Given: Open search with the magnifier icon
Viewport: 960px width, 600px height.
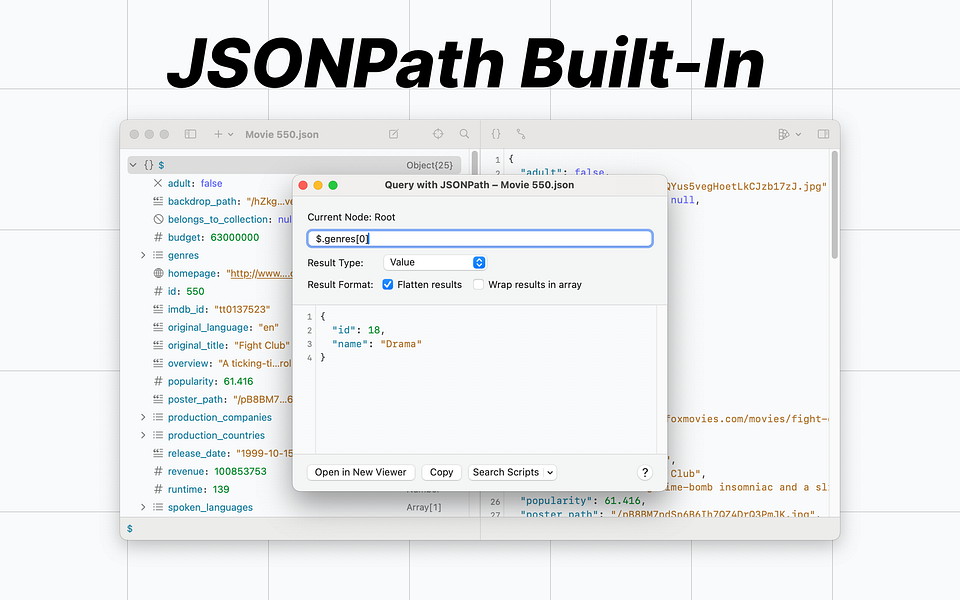Looking at the screenshot, I should click(x=463, y=133).
